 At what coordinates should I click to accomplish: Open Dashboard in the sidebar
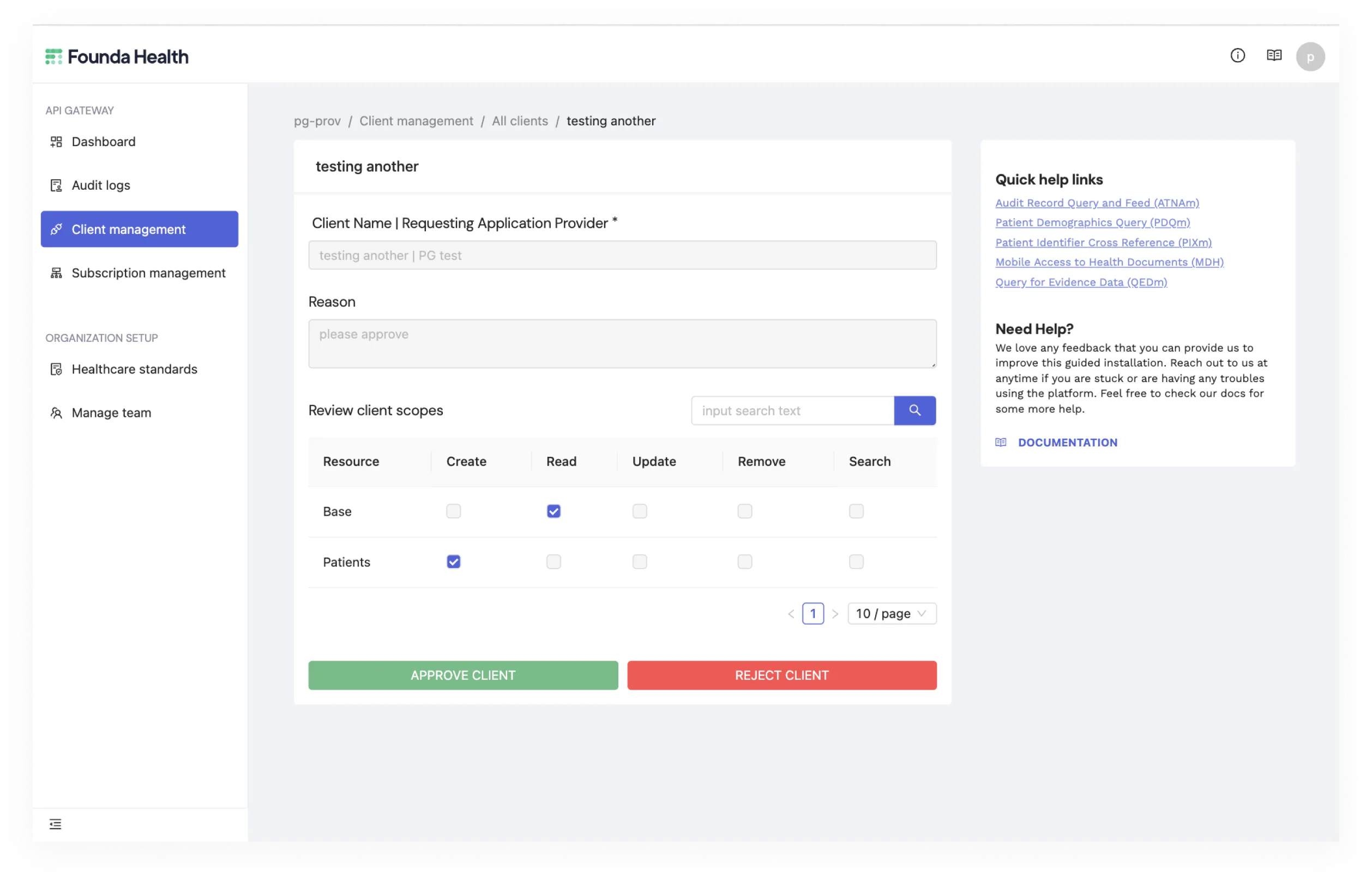(140, 142)
